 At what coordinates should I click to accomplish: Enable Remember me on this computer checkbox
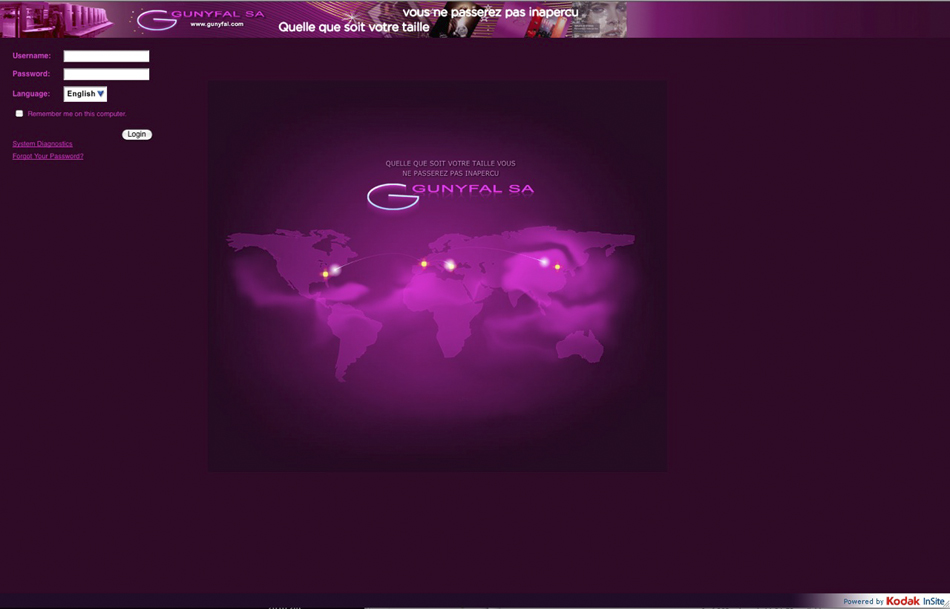click(x=19, y=113)
